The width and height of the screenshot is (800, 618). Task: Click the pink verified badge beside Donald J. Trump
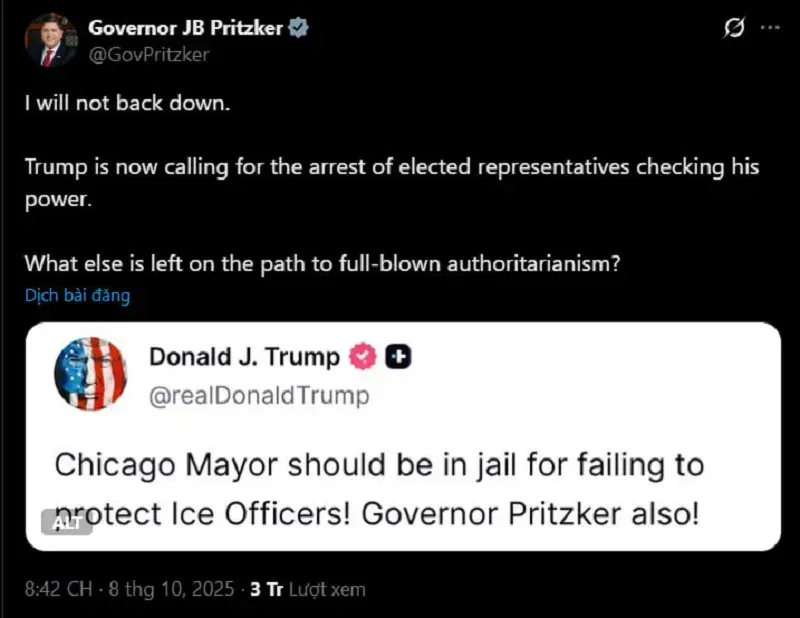(x=363, y=356)
